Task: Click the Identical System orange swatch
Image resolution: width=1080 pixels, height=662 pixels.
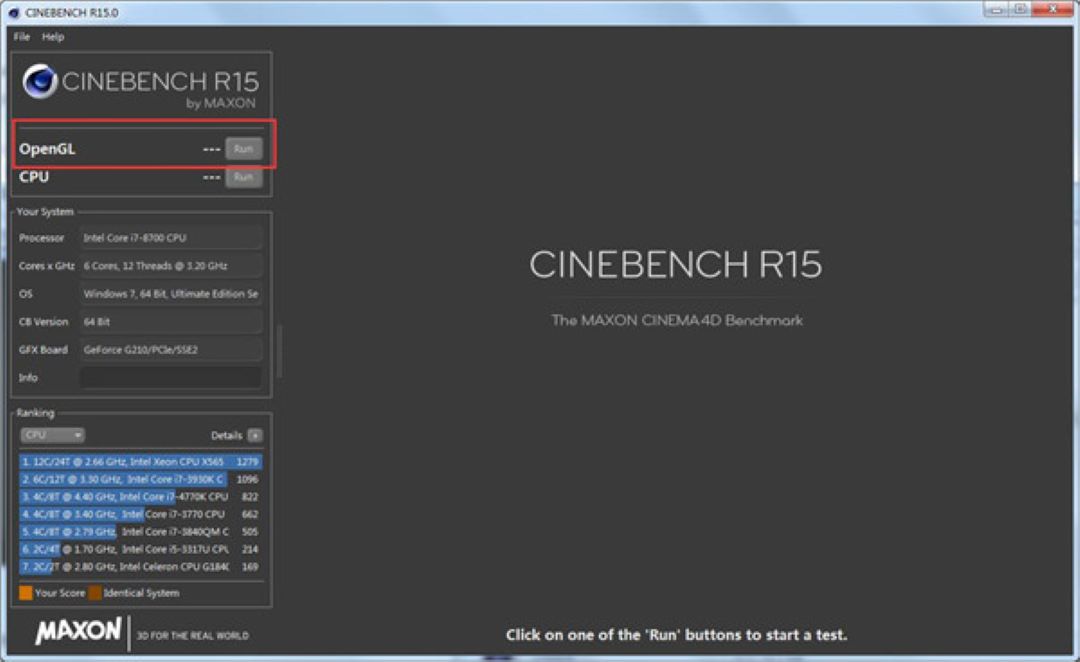Action: 95,592
